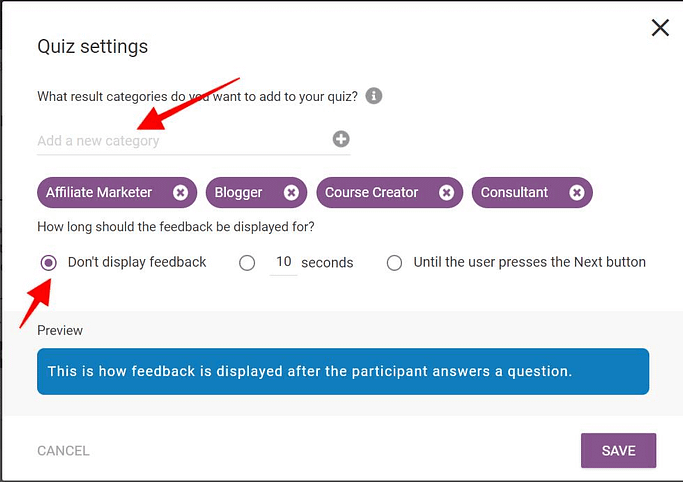Remove the Affiliate Marketer category
Screen dimensions: 683x482
180,192
